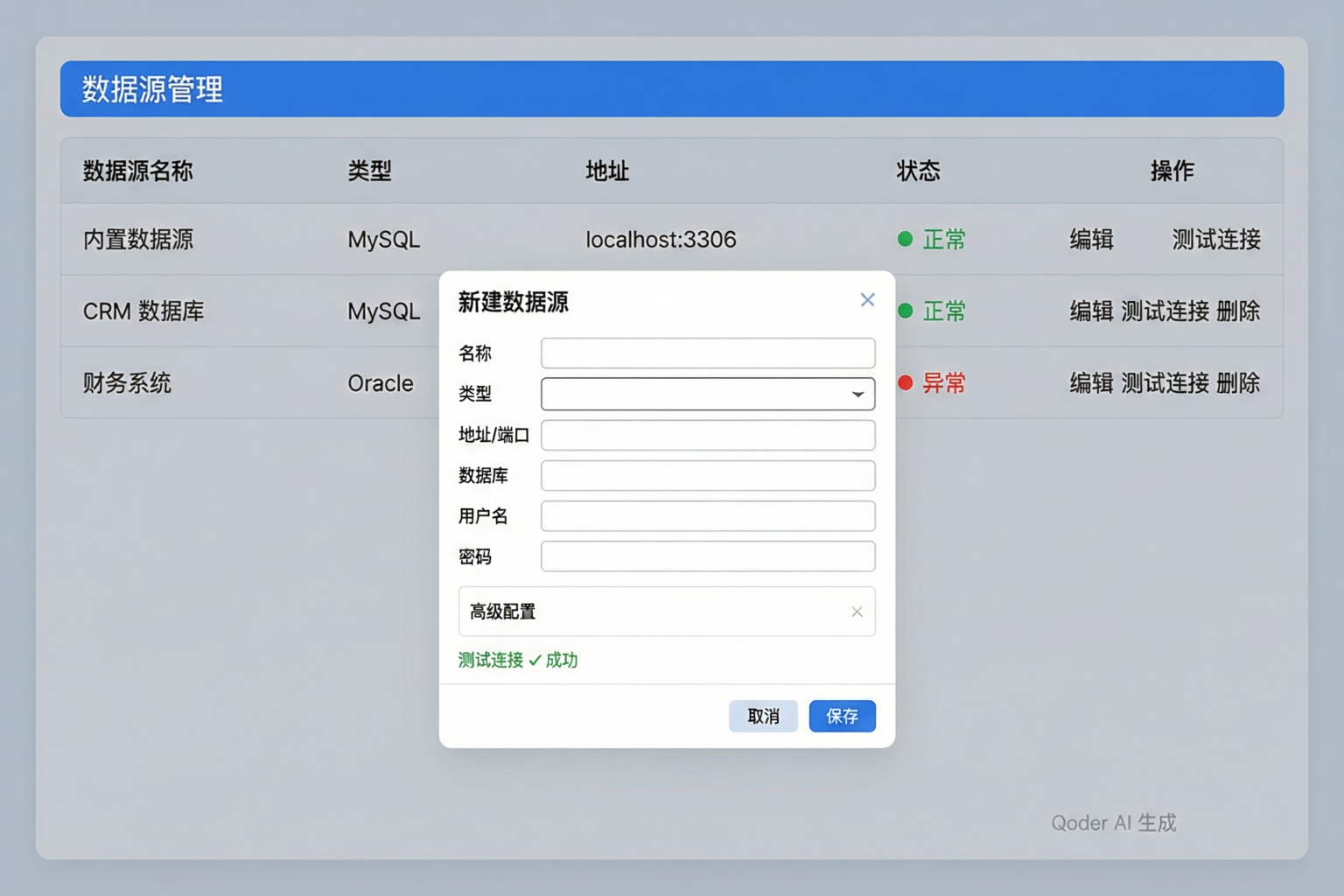Test connection for the CRM 数据库 row
The height and width of the screenshot is (896, 1344).
pos(1165,311)
